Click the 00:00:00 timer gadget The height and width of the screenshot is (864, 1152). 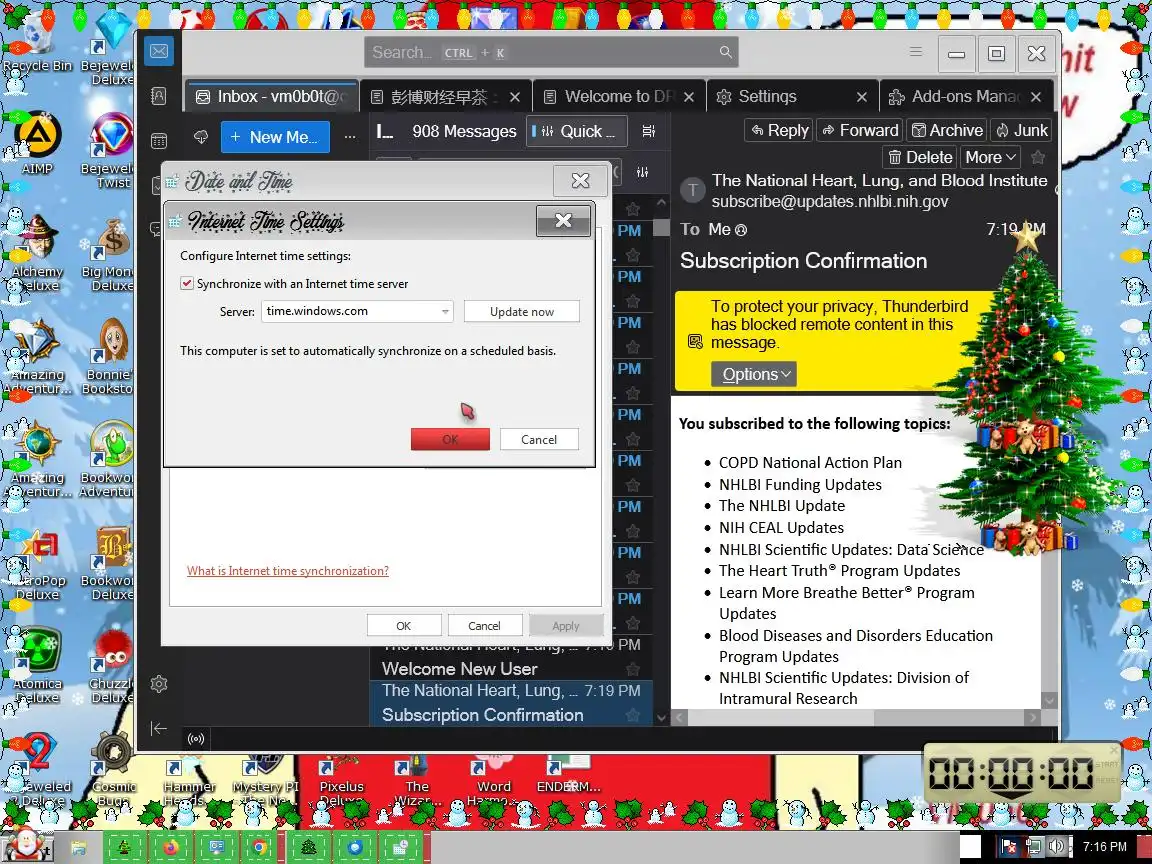click(x=1021, y=774)
